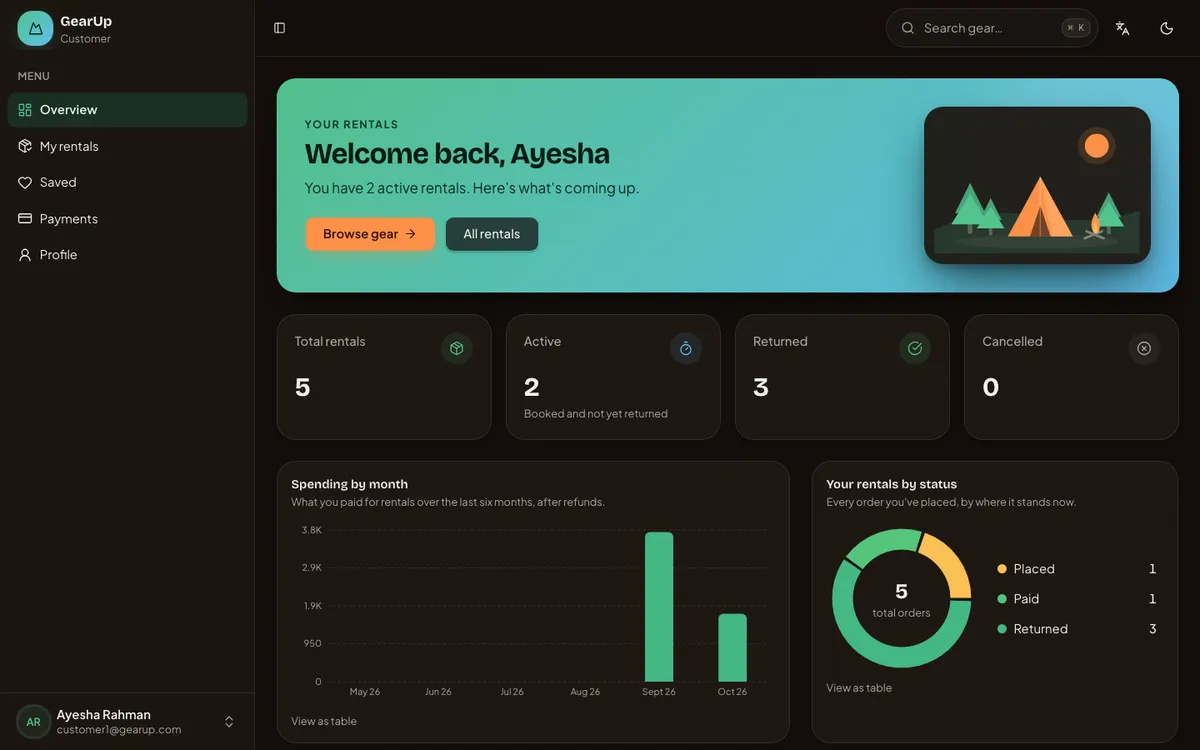Click the MENU section label
This screenshot has width=1200, height=750.
[x=34, y=76]
